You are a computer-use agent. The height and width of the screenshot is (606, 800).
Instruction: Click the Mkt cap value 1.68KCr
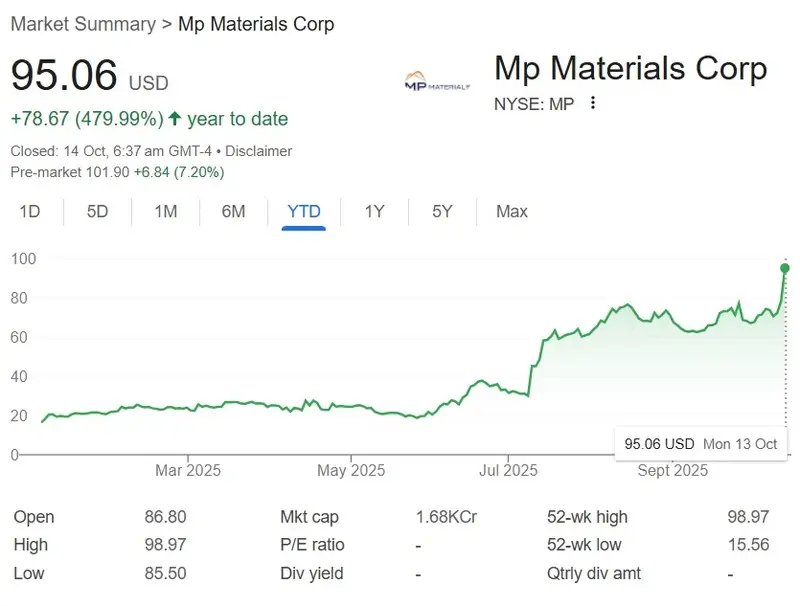[443, 517]
